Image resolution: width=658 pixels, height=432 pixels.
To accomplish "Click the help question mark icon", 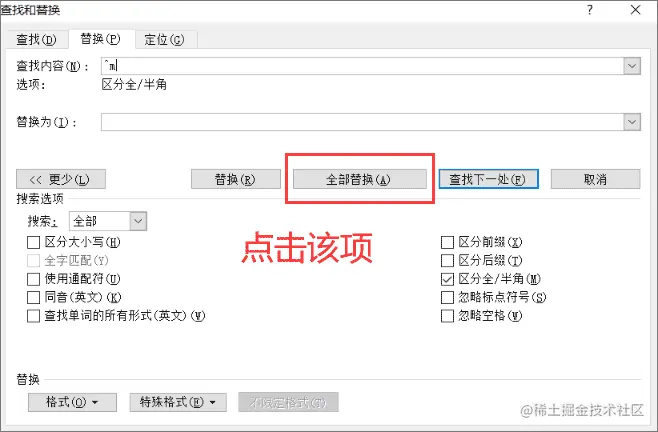I will 590,10.
